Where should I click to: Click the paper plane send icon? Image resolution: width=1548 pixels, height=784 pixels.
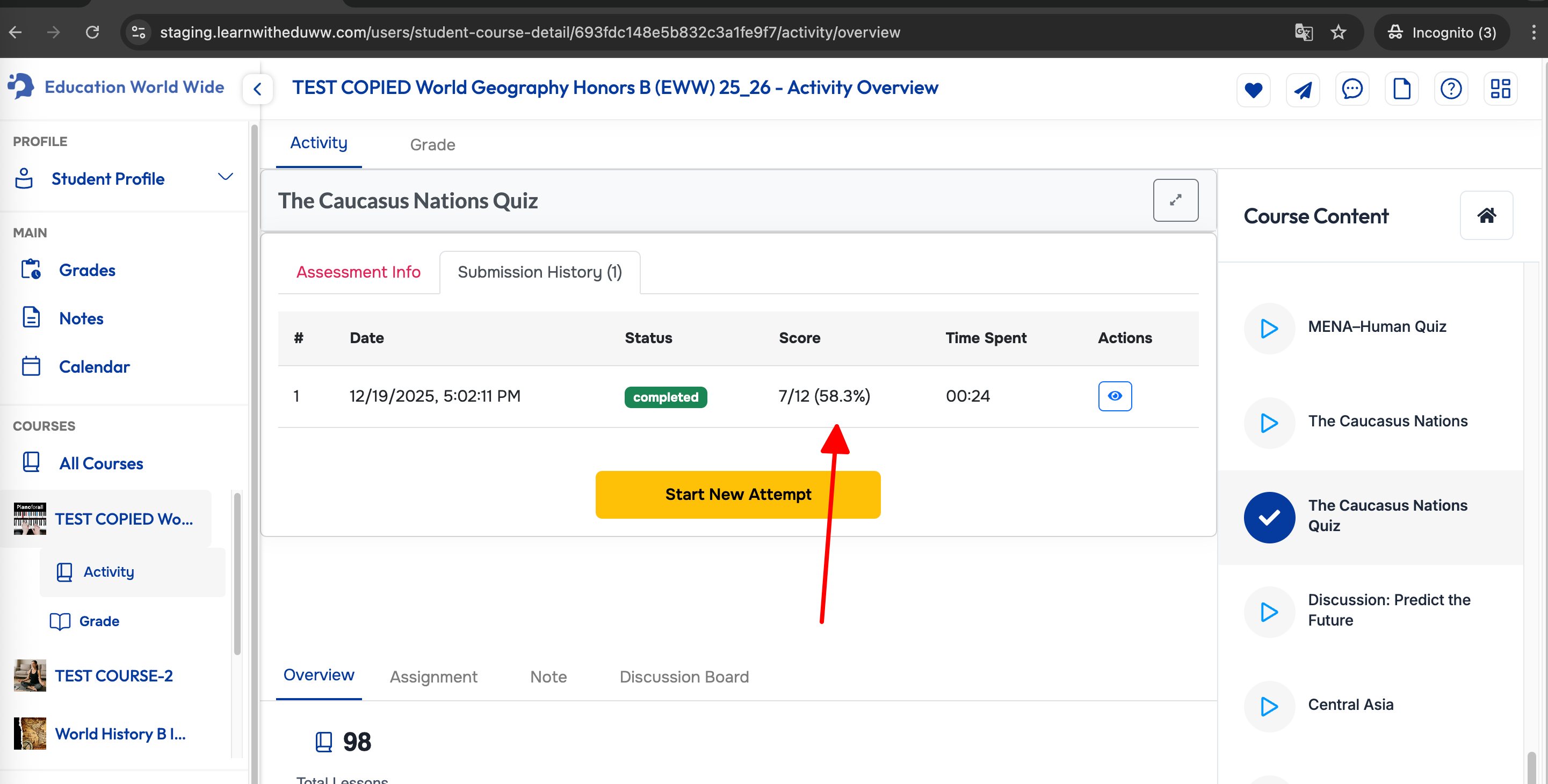click(x=1302, y=90)
